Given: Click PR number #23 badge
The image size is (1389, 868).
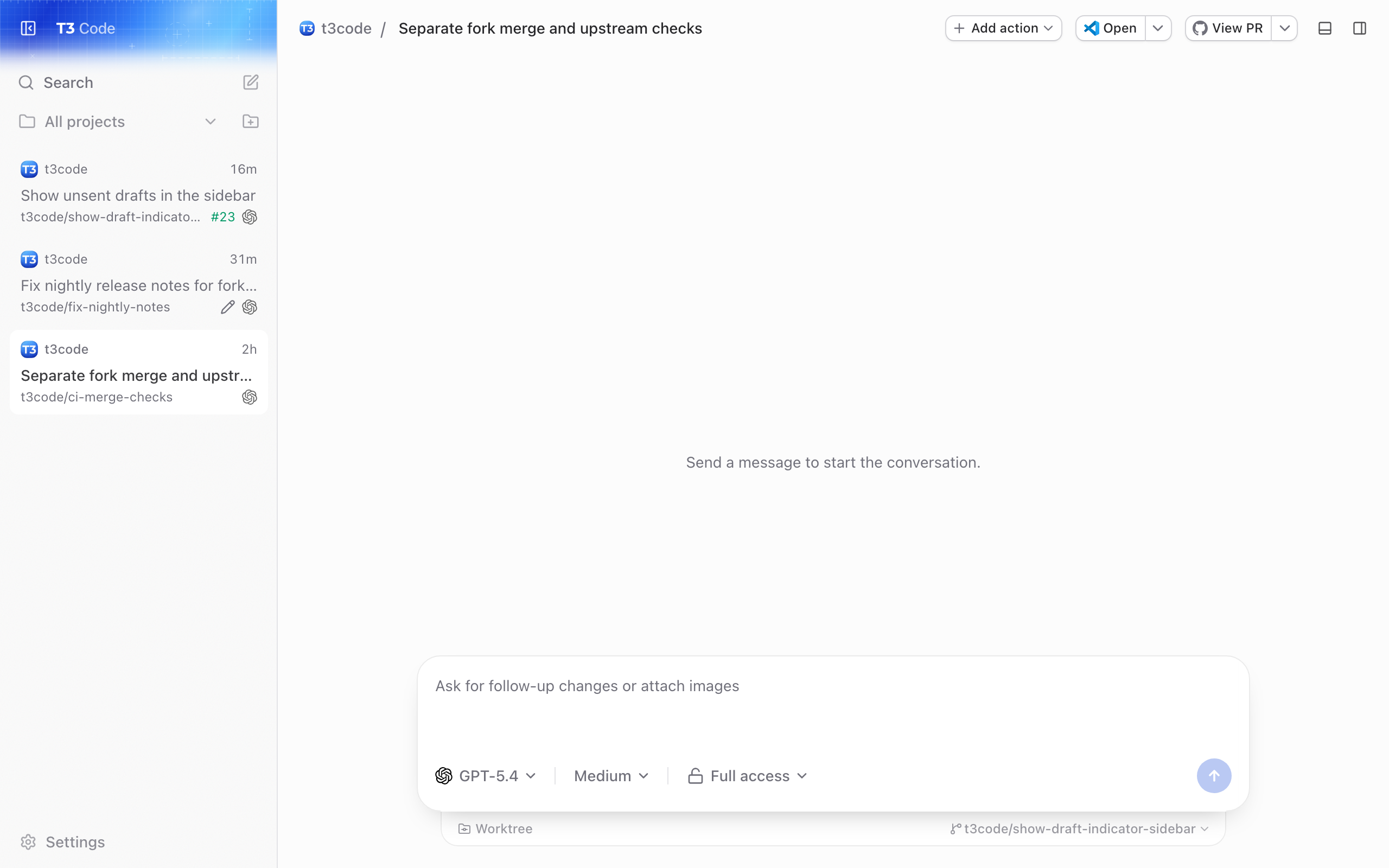Looking at the screenshot, I should (224, 217).
